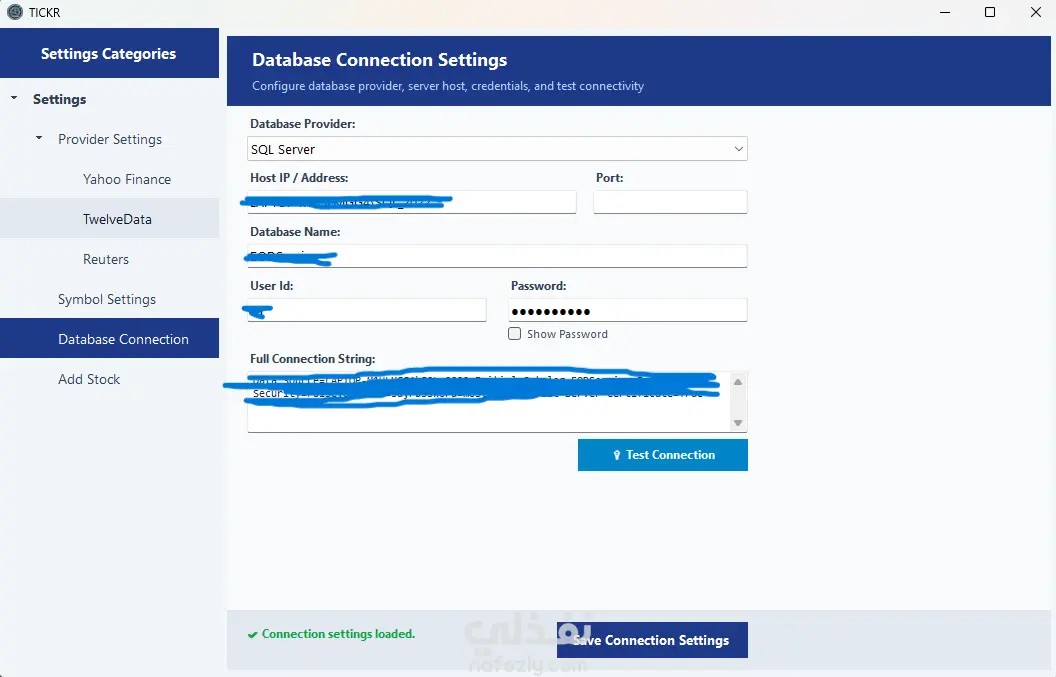
Task: Focus the Port input field
Action: (670, 202)
